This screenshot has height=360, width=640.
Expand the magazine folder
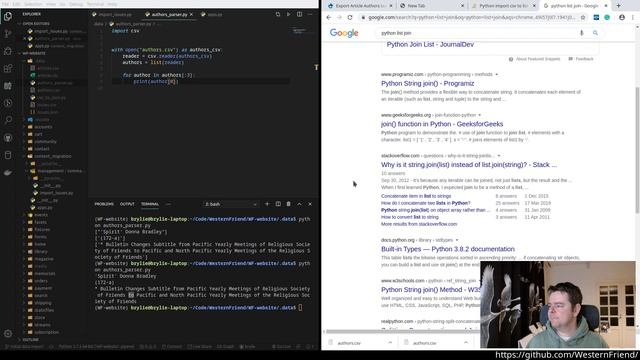(44, 259)
